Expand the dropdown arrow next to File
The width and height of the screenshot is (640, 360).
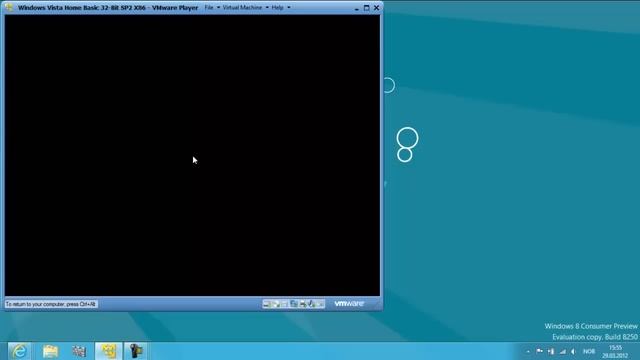pos(218,7)
